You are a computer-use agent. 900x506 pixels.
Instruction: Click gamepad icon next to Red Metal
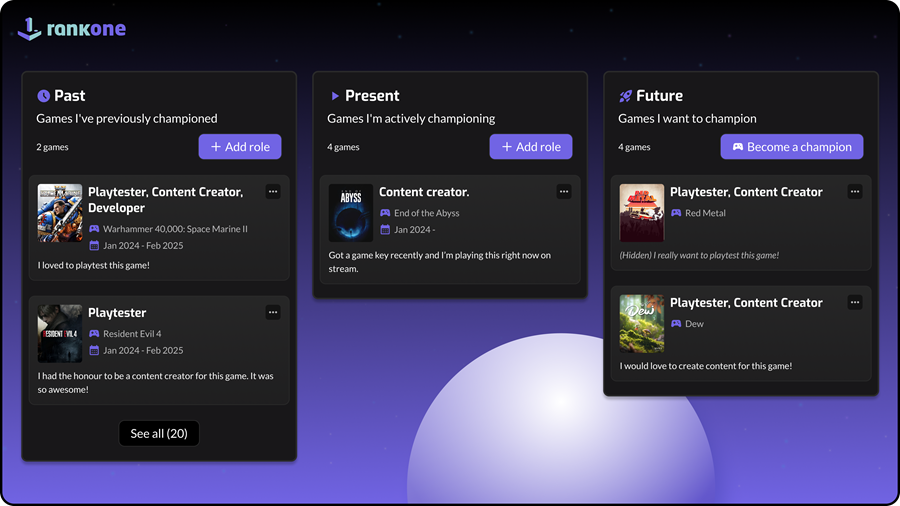[x=676, y=213]
